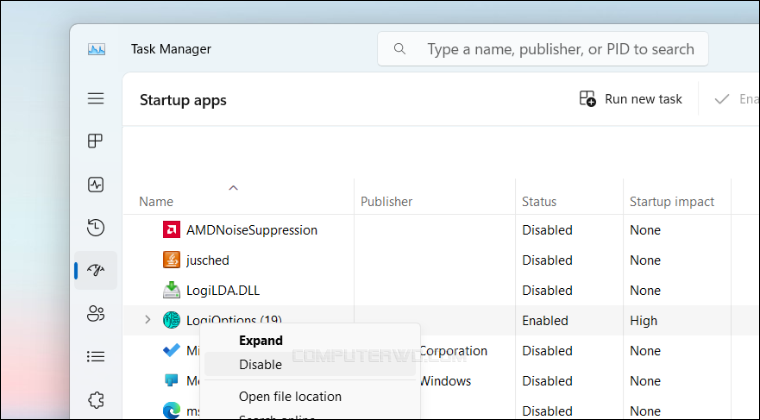Click the Run new task icon

(x=587, y=98)
